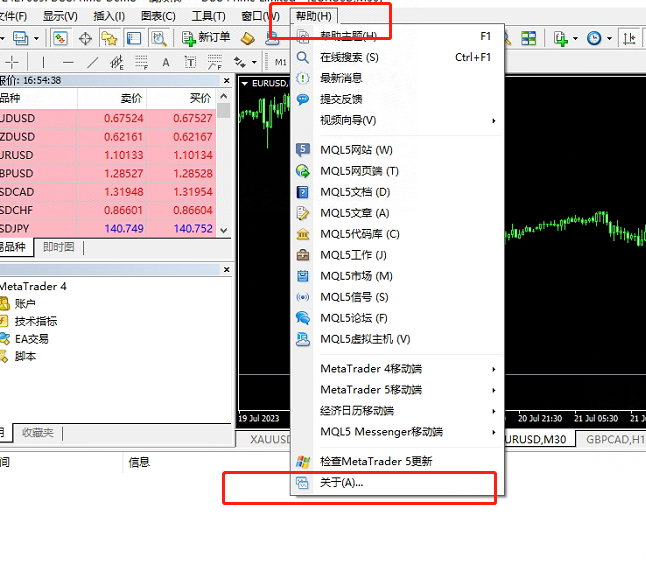Viewport: 646px width, 568px height.
Task: Open the MQL5文档 (D) entry
Action: [397, 192]
